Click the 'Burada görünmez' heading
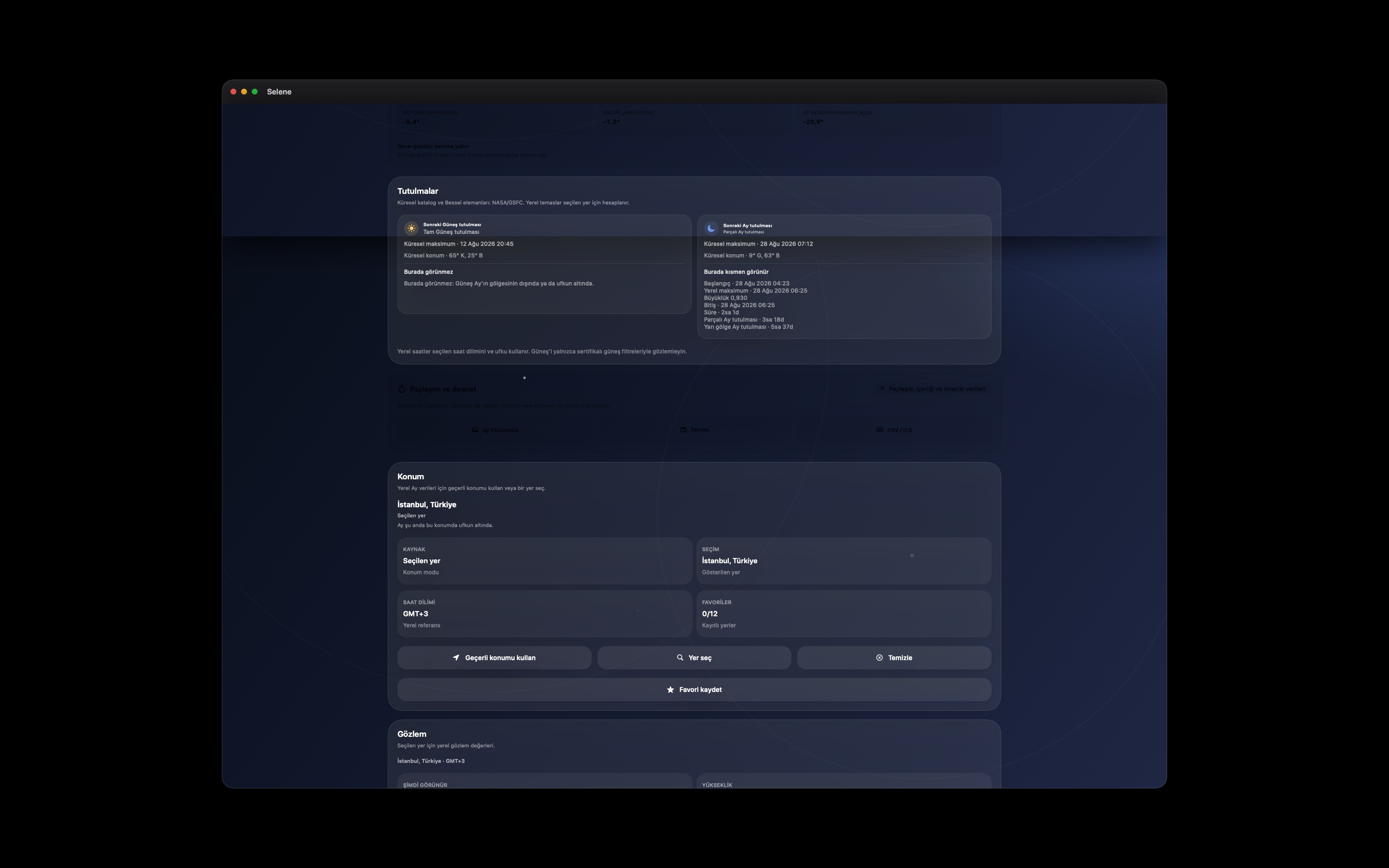 [428, 272]
